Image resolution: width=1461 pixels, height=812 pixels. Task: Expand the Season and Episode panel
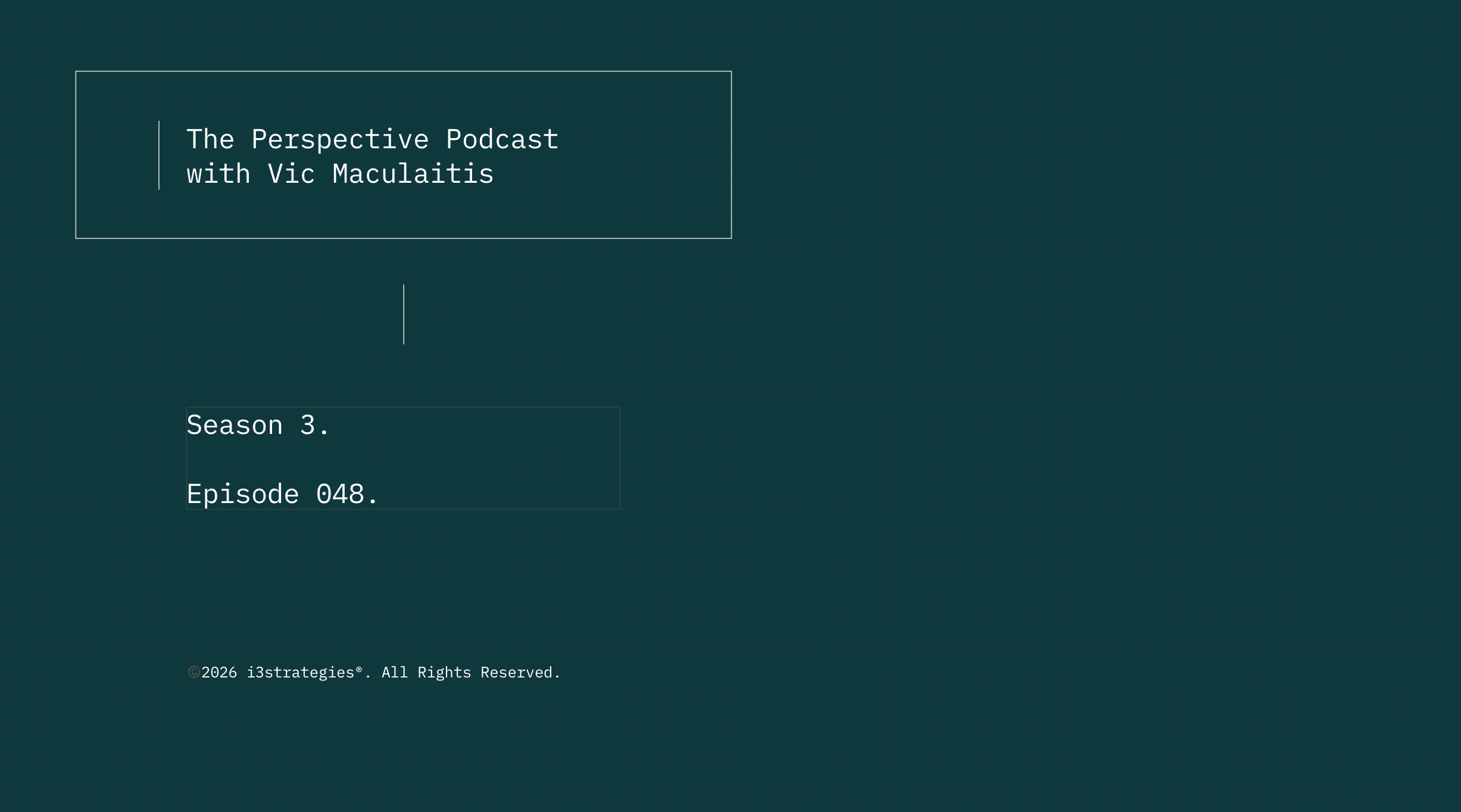pos(404,458)
